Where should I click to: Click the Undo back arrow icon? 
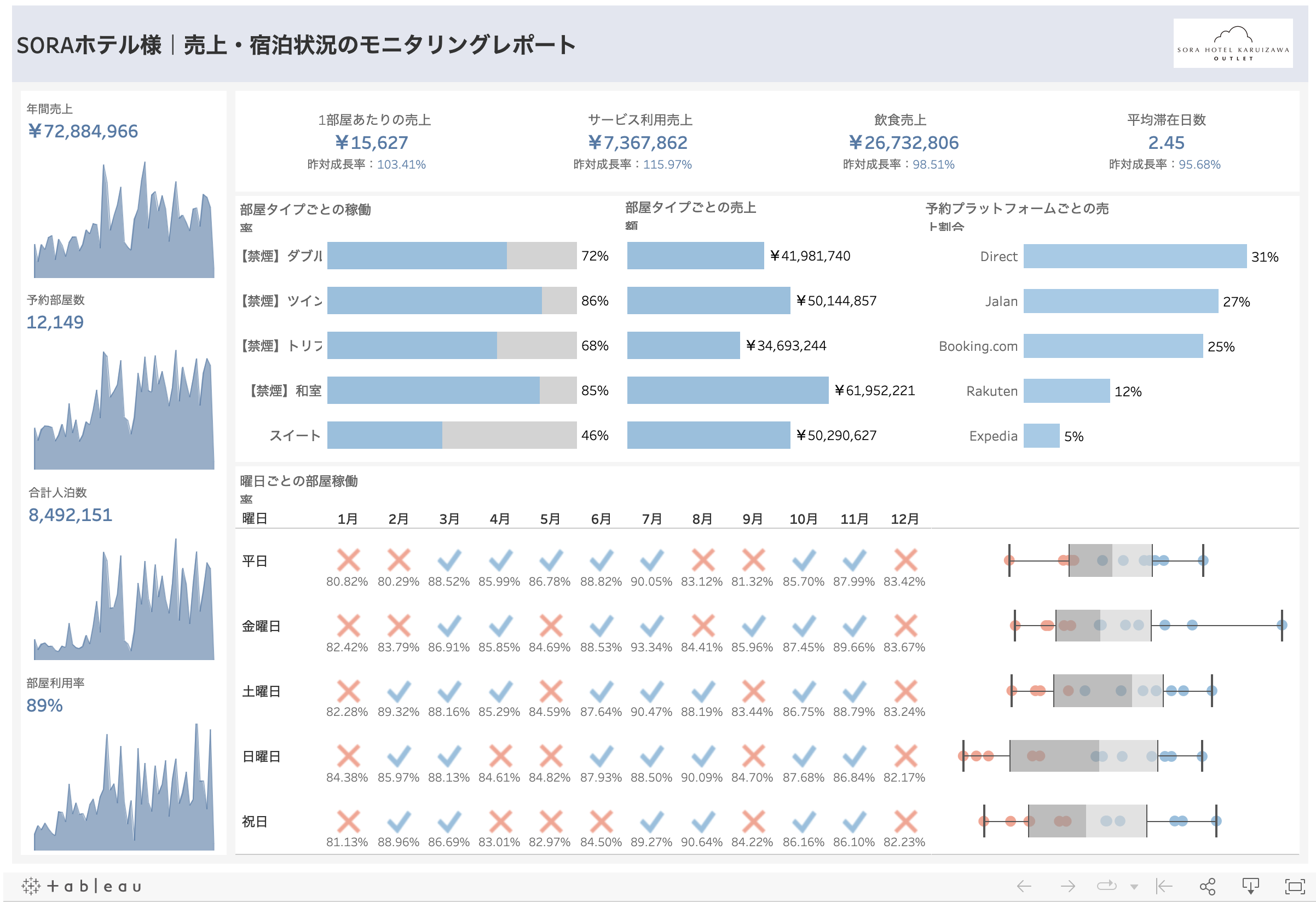[1023, 886]
